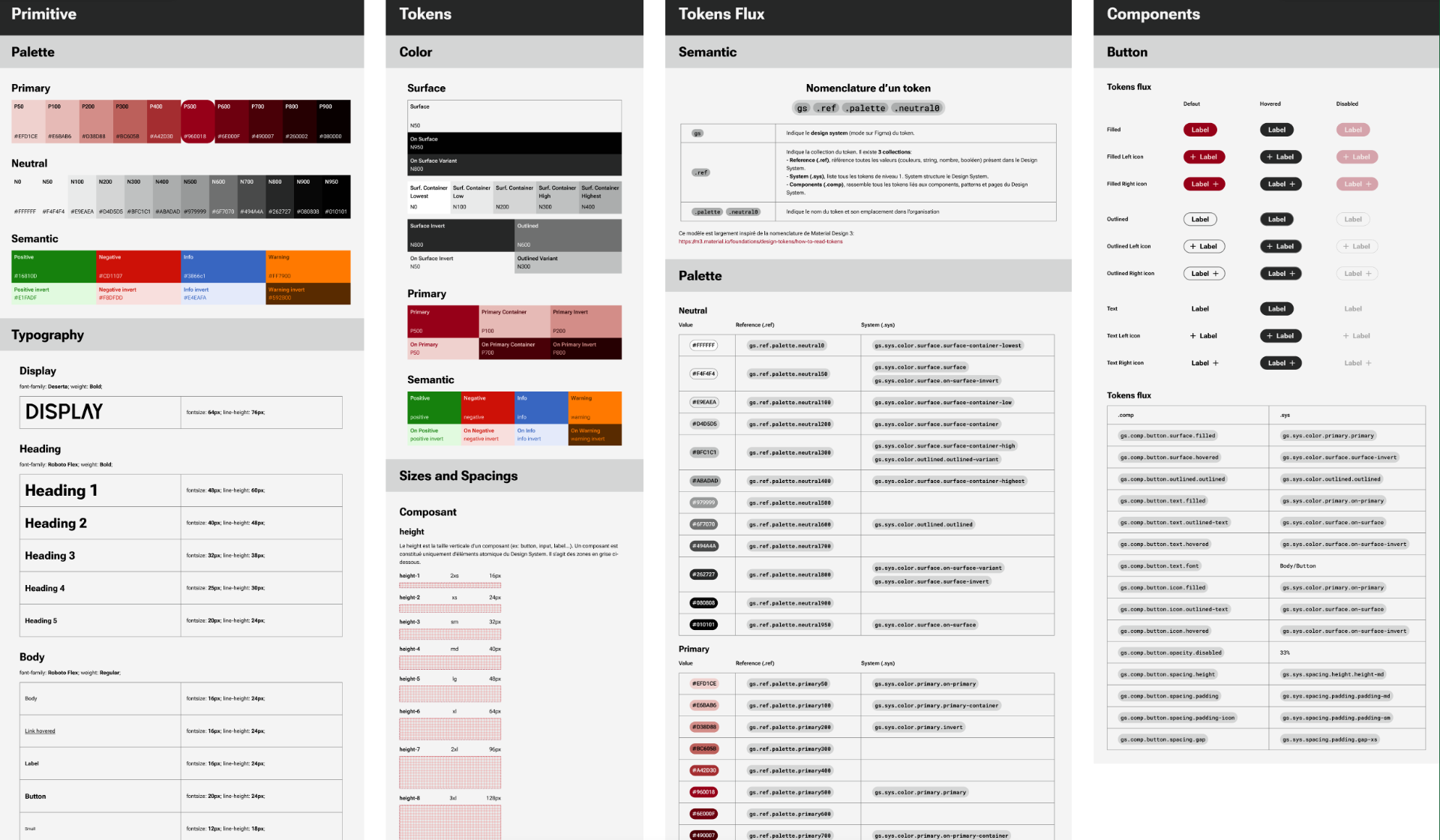Select the Positive green swatch in Primitive palette
Image resolution: width=1440 pixels, height=840 pixels.
point(53,267)
